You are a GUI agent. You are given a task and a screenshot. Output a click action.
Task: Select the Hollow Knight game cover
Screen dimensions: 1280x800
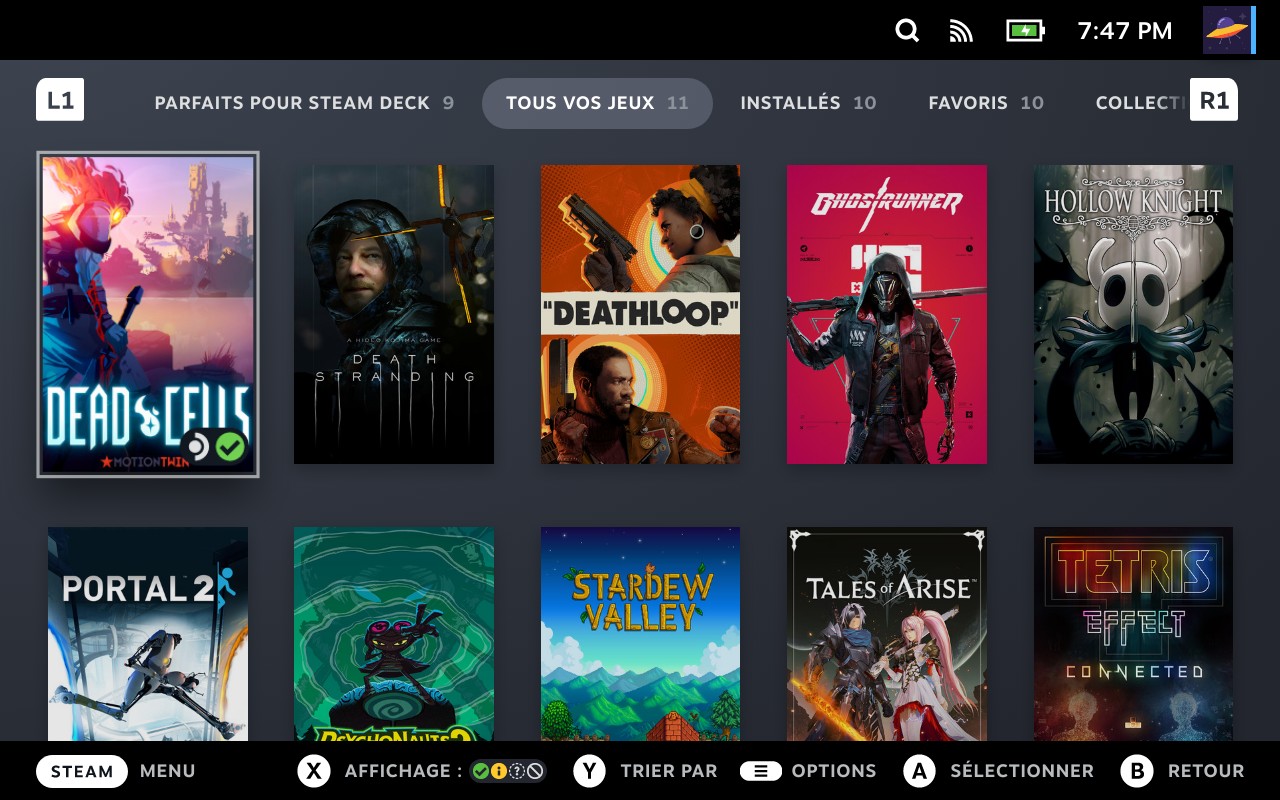[x=1133, y=314]
